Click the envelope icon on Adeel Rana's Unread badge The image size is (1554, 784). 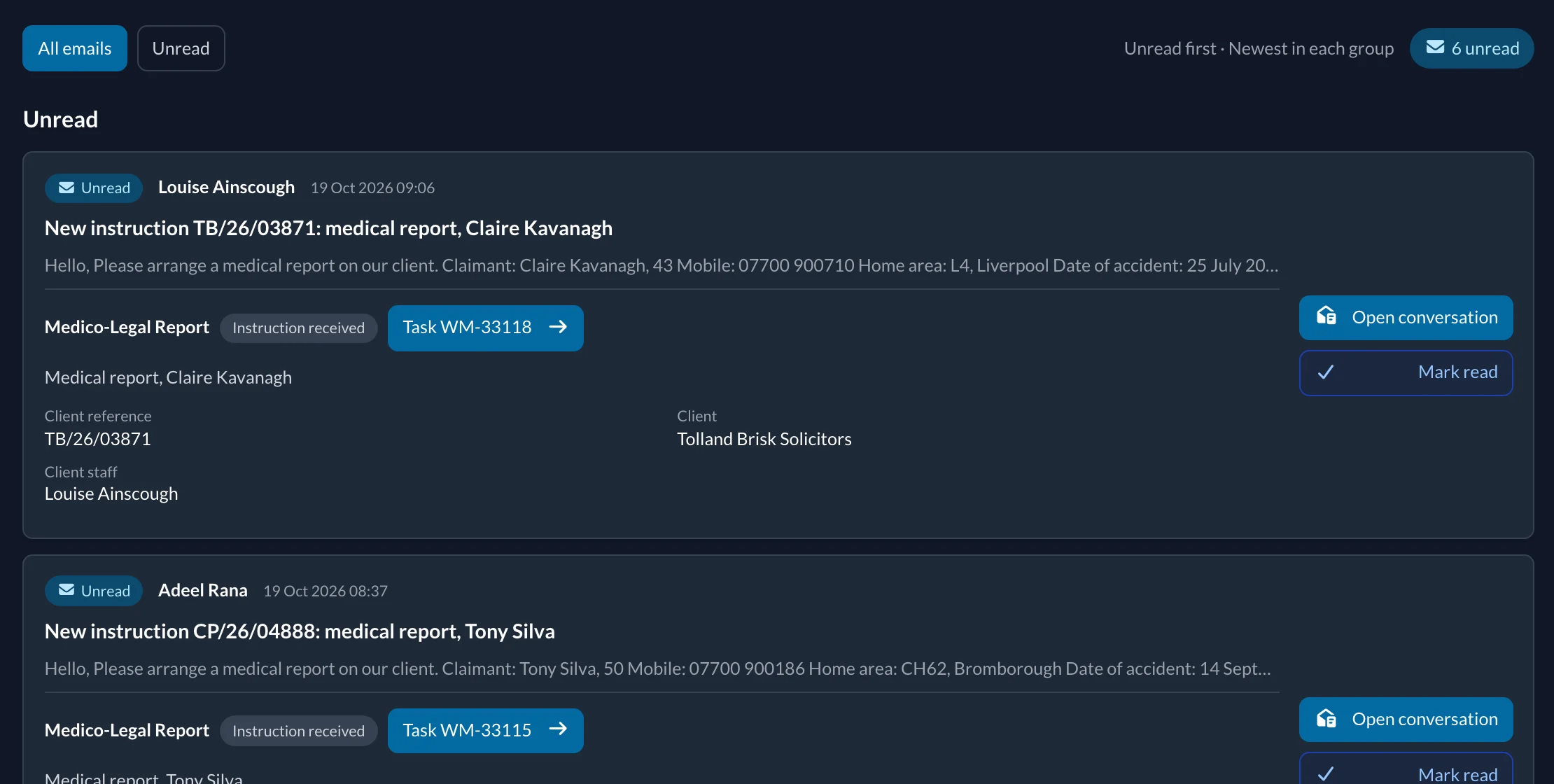[x=66, y=589]
